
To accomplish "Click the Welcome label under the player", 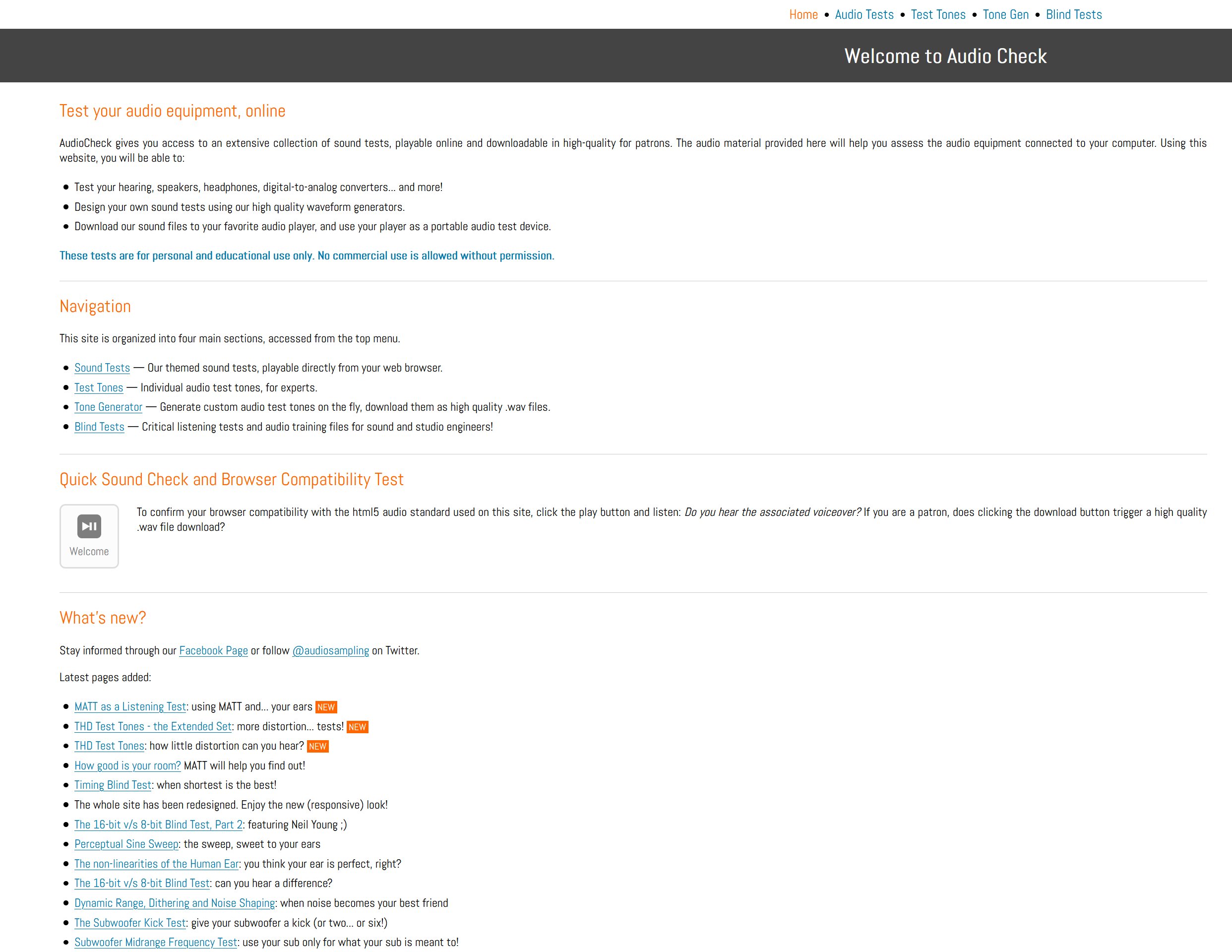I will point(89,551).
